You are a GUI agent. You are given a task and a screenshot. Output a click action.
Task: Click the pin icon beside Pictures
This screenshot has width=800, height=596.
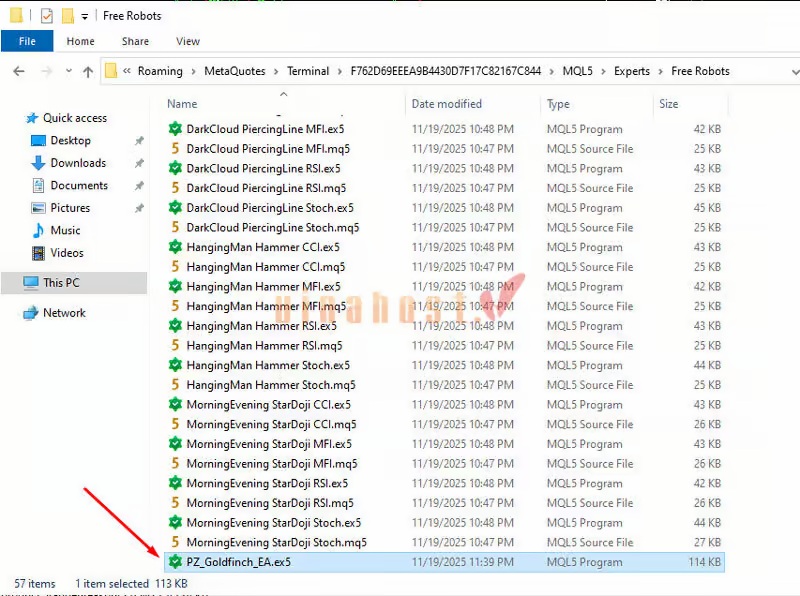[139, 208]
